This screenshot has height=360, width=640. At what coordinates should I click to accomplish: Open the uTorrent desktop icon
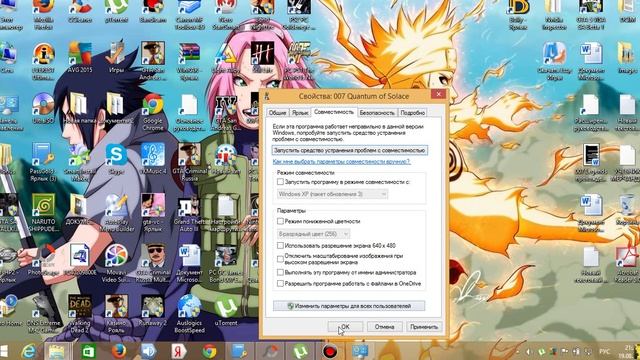pyautogui.click(x=226, y=311)
